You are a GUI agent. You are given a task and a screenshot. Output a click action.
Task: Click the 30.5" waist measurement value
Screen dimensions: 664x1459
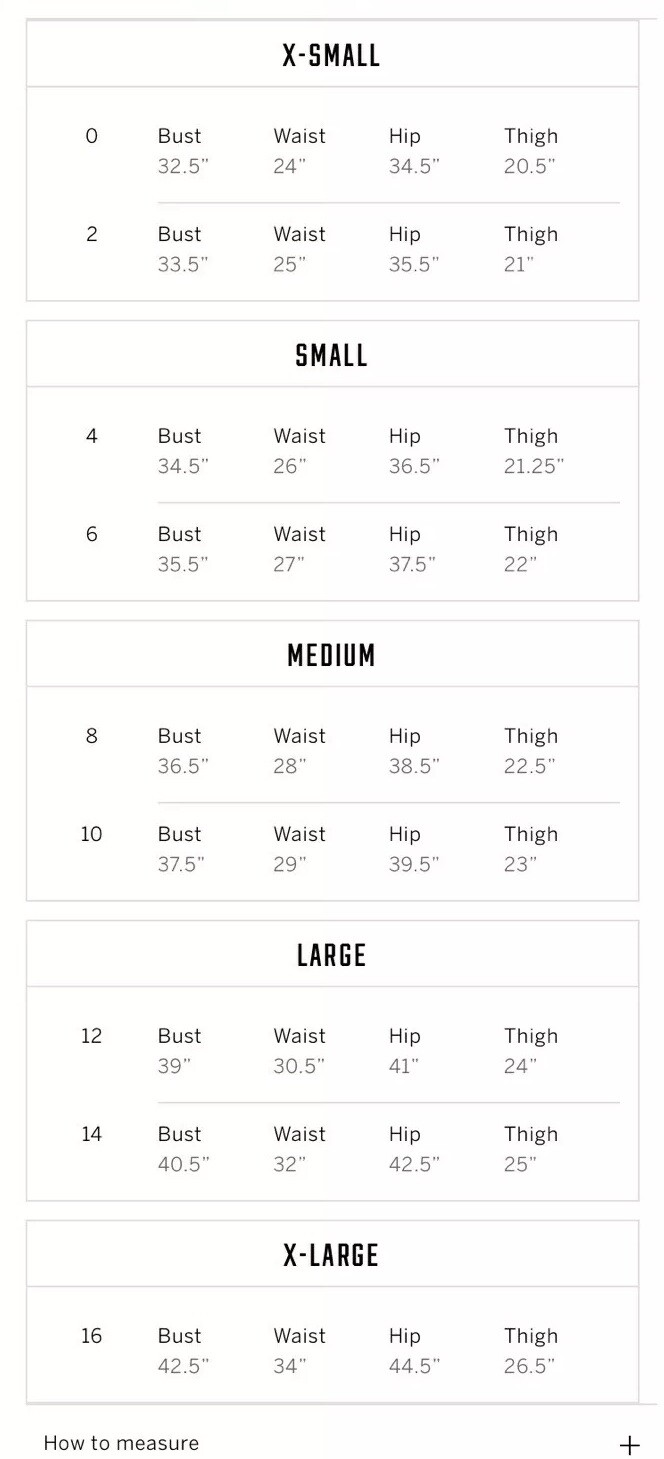(x=299, y=1066)
